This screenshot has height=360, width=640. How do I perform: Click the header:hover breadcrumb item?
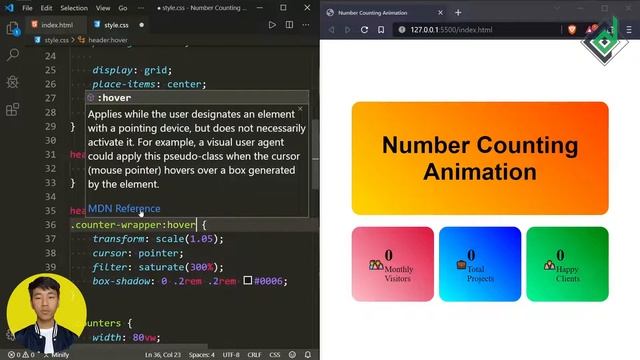click(103, 40)
